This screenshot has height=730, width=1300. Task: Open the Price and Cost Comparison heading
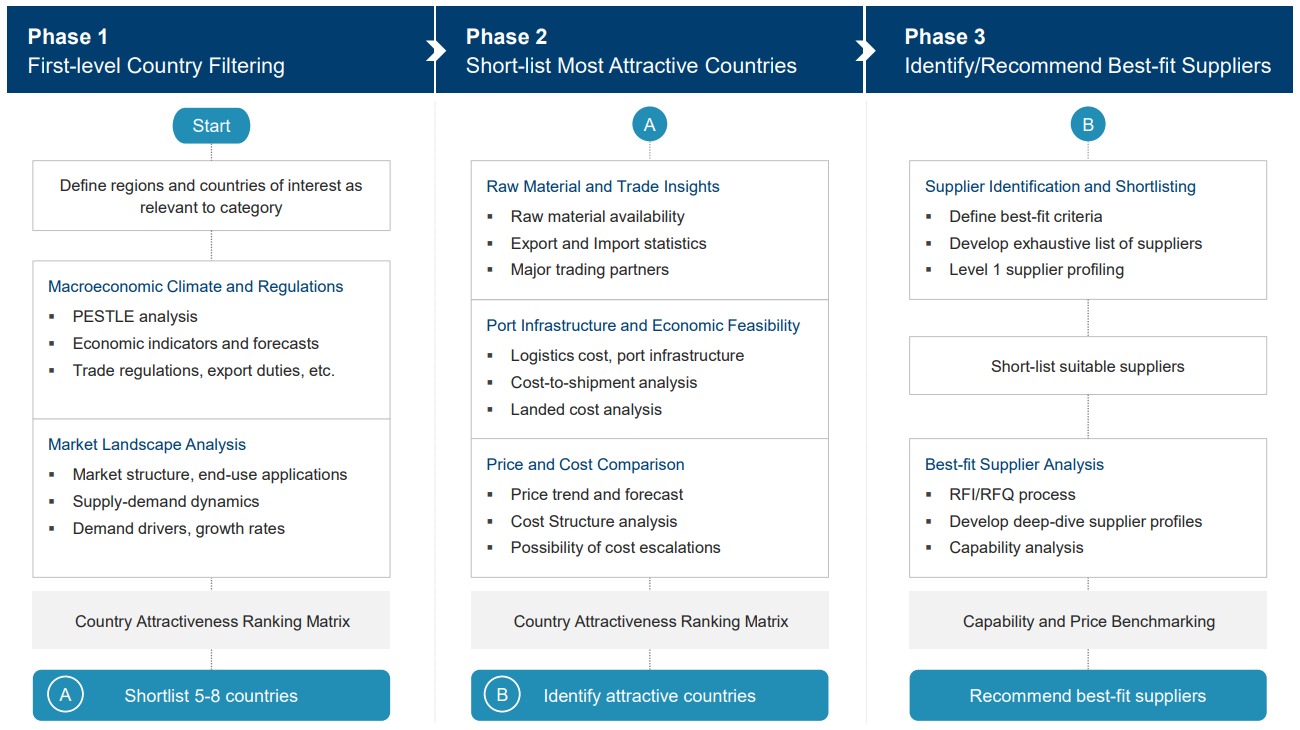pyautogui.click(x=585, y=465)
